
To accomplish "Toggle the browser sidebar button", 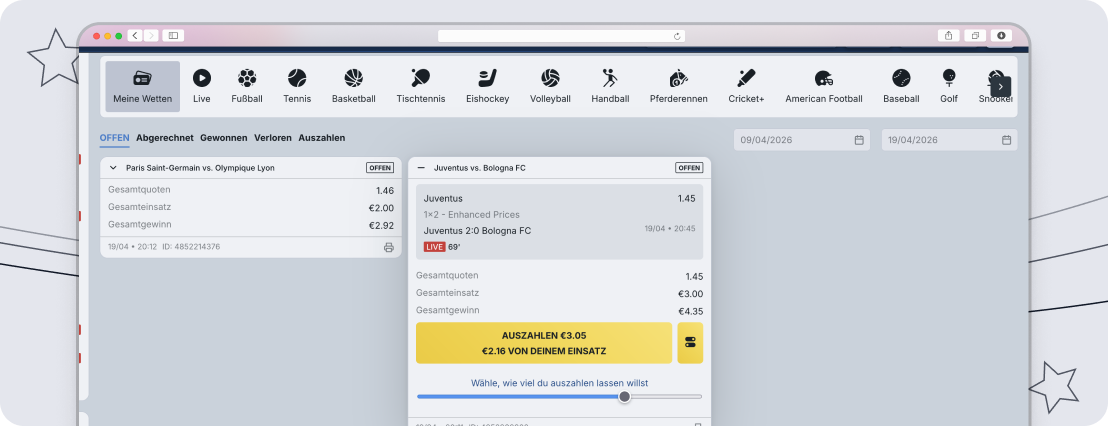I will click(x=173, y=35).
